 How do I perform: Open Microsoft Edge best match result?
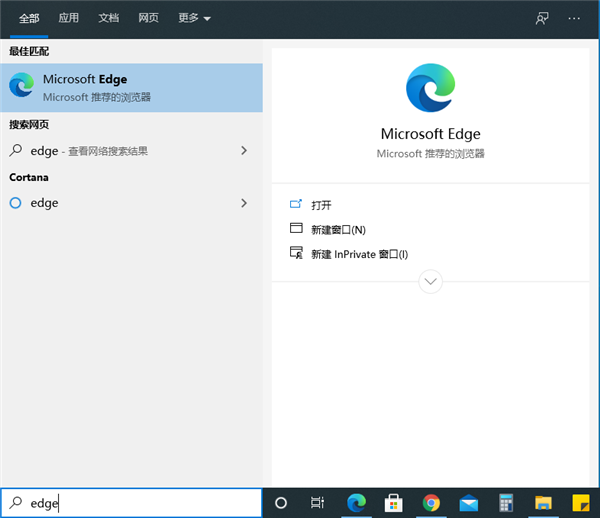[x=131, y=88]
